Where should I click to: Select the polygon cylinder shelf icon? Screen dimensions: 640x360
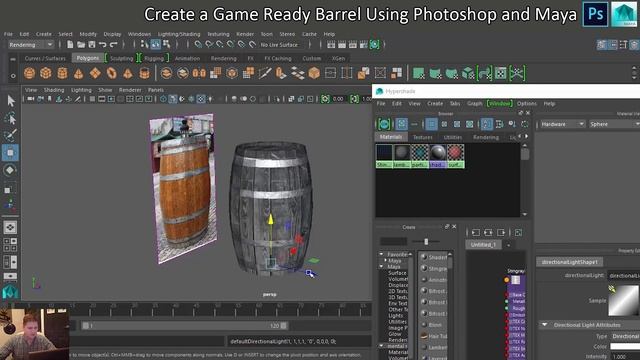(62, 73)
